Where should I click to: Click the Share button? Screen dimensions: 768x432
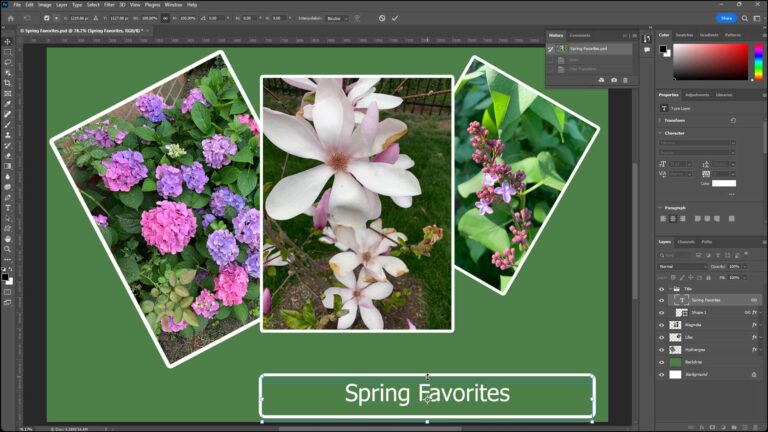click(x=726, y=18)
